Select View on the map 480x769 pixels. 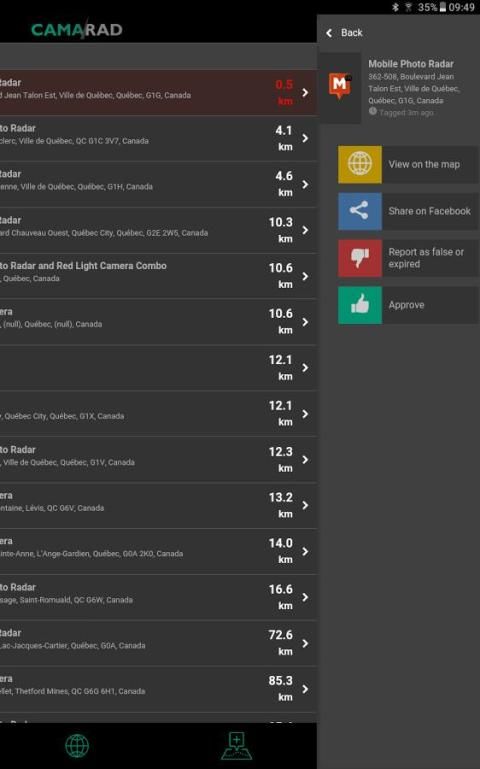(x=424, y=164)
